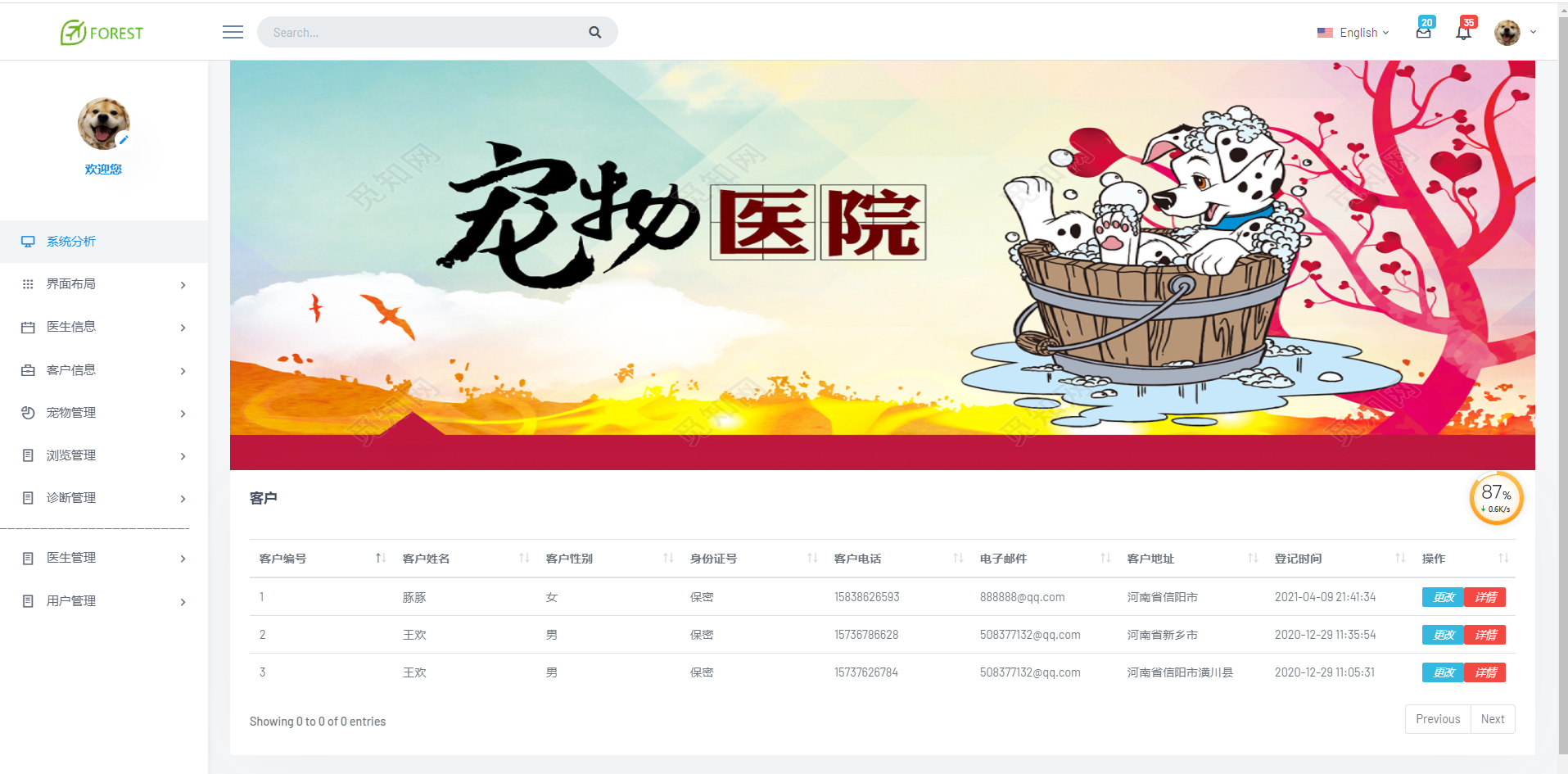
Task: Click 详情 for customer 豚豚
Action: [1484, 596]
